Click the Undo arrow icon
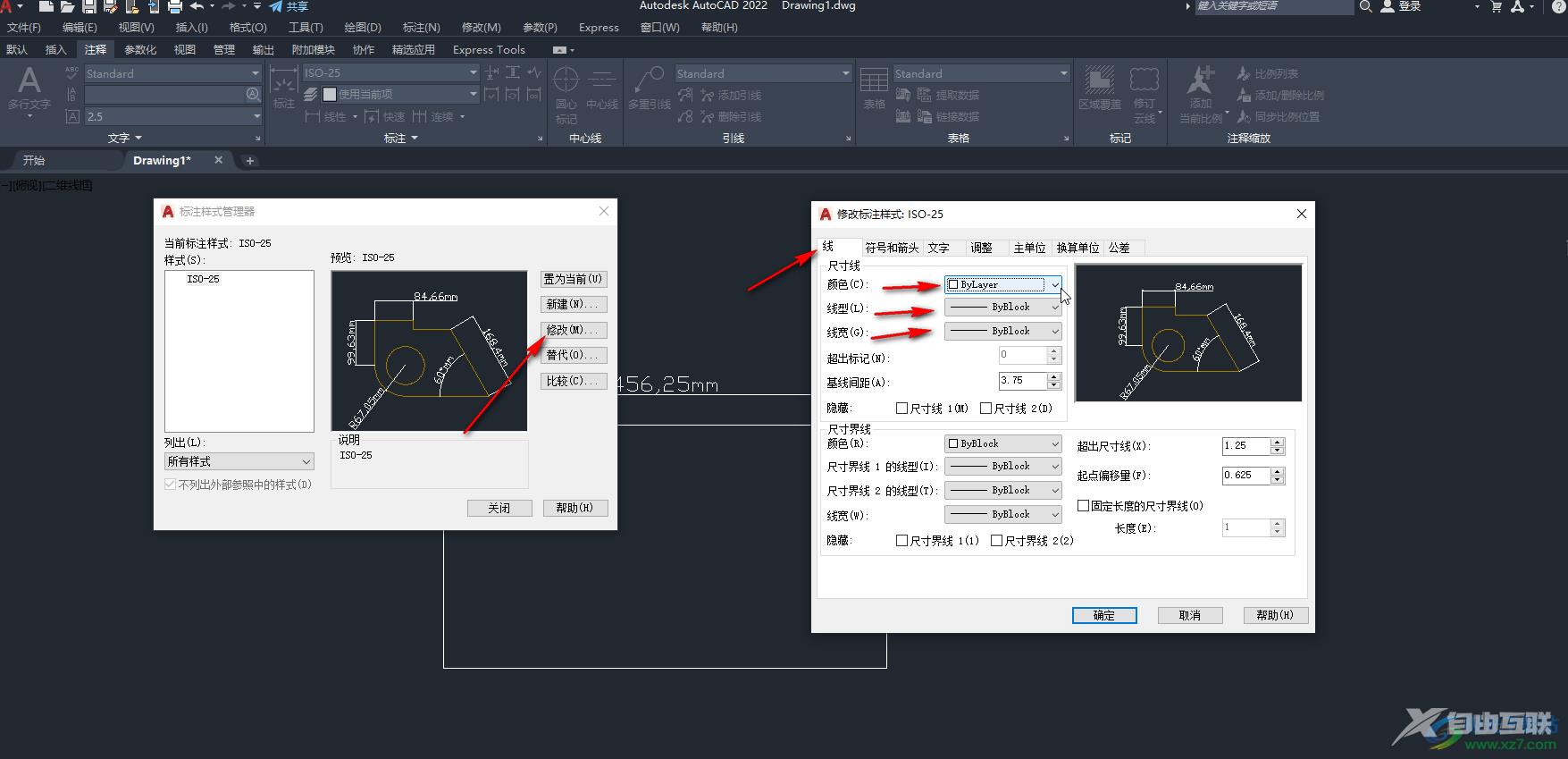 tap(197, 6)
